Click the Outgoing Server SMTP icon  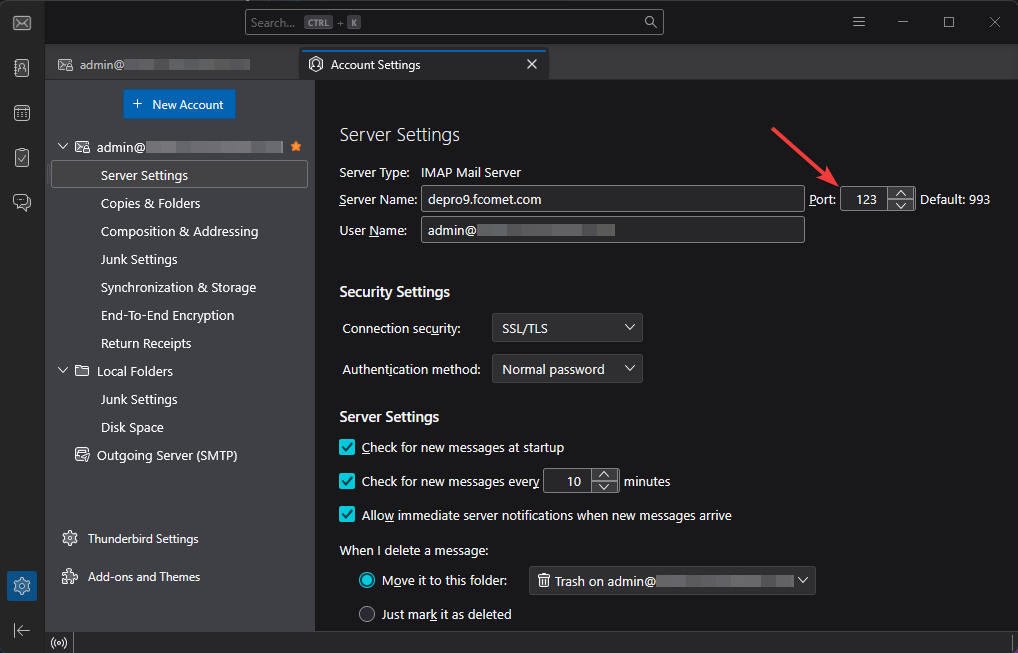(x=82, y=455)
